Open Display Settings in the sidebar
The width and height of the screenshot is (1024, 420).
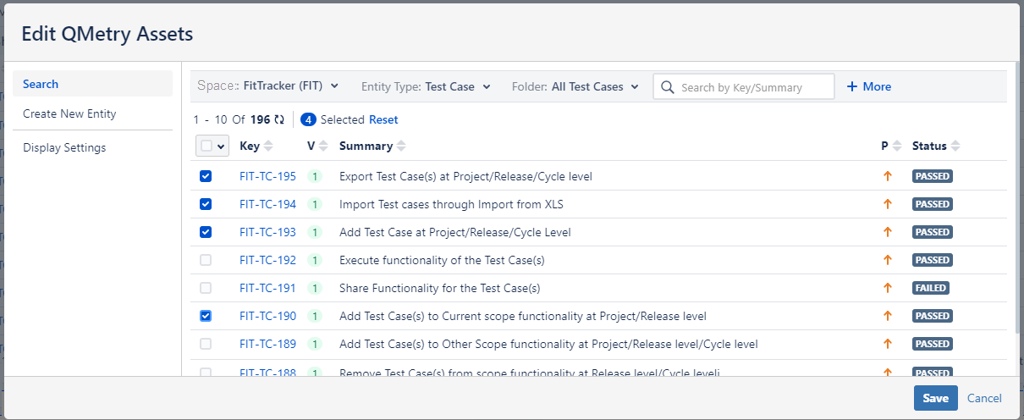(x=64, y=148)
